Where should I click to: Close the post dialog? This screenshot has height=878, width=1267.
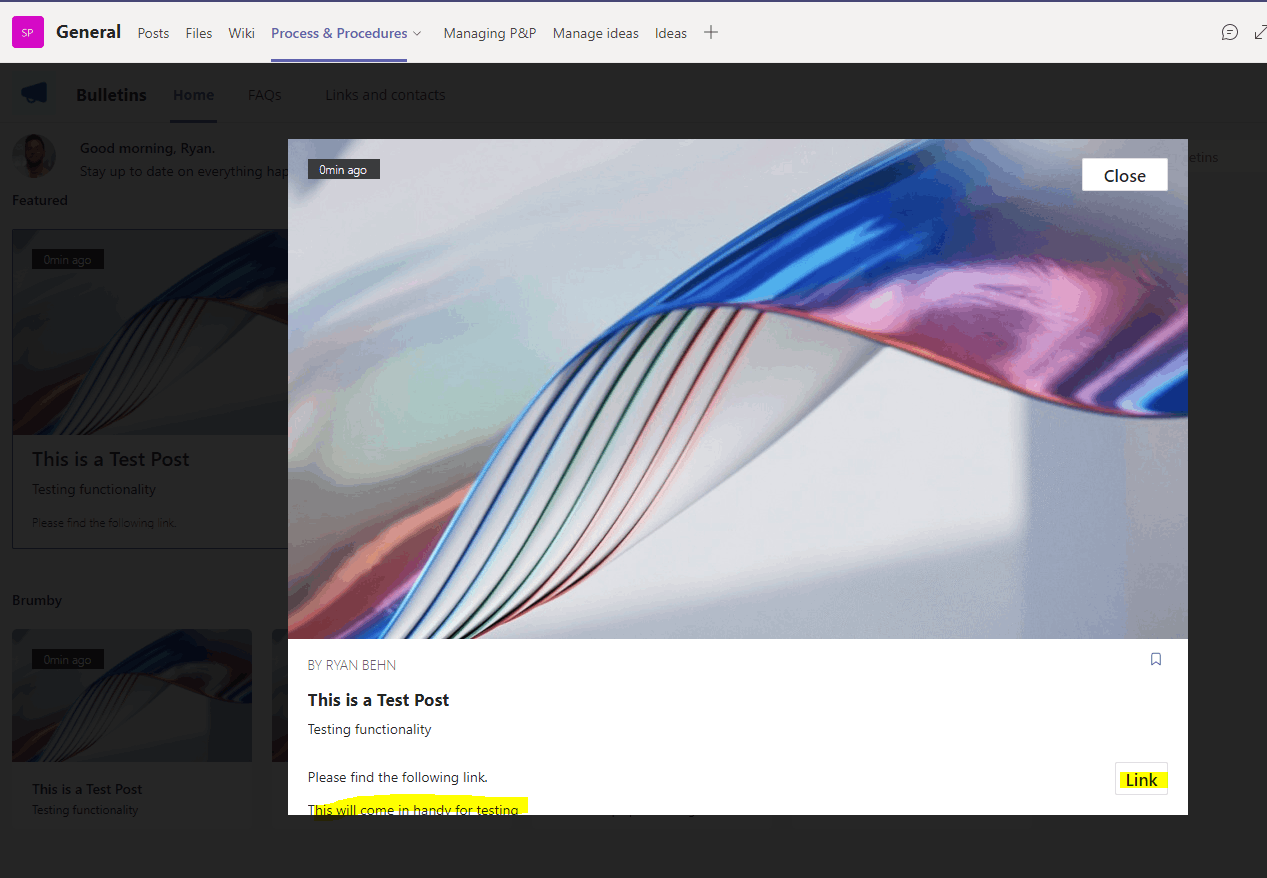tap(1125, 175)
